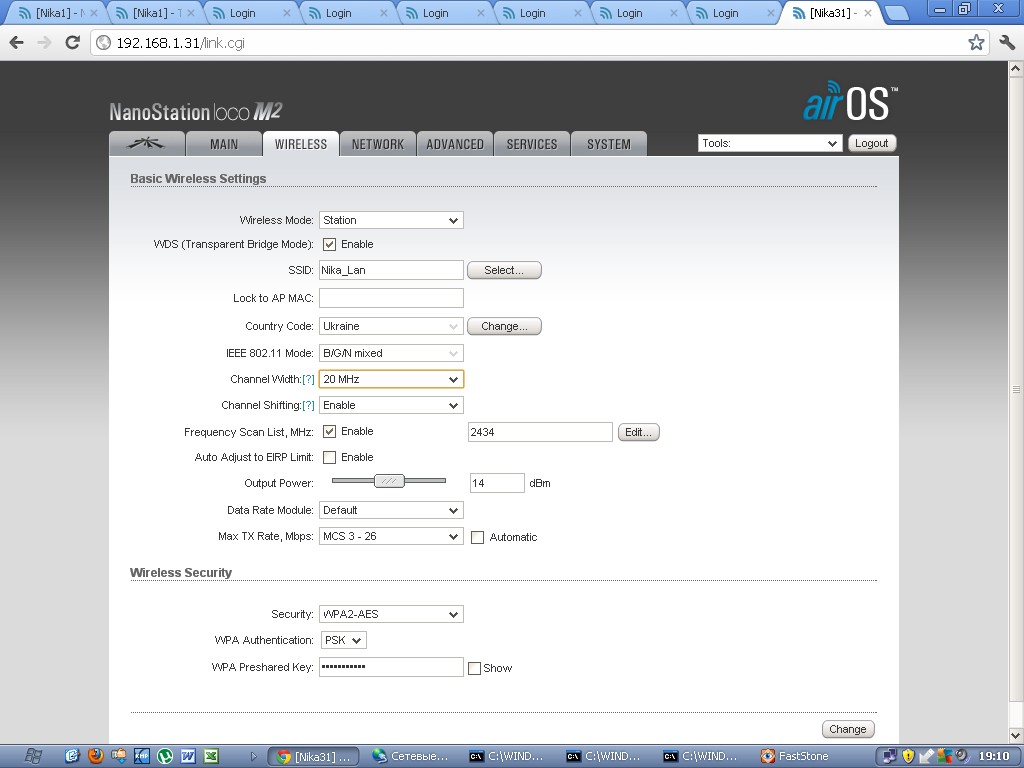The width and height of the screenshot is (1024, 768).
Task: Launch Excel from quick launch
Action: point(211,756)
